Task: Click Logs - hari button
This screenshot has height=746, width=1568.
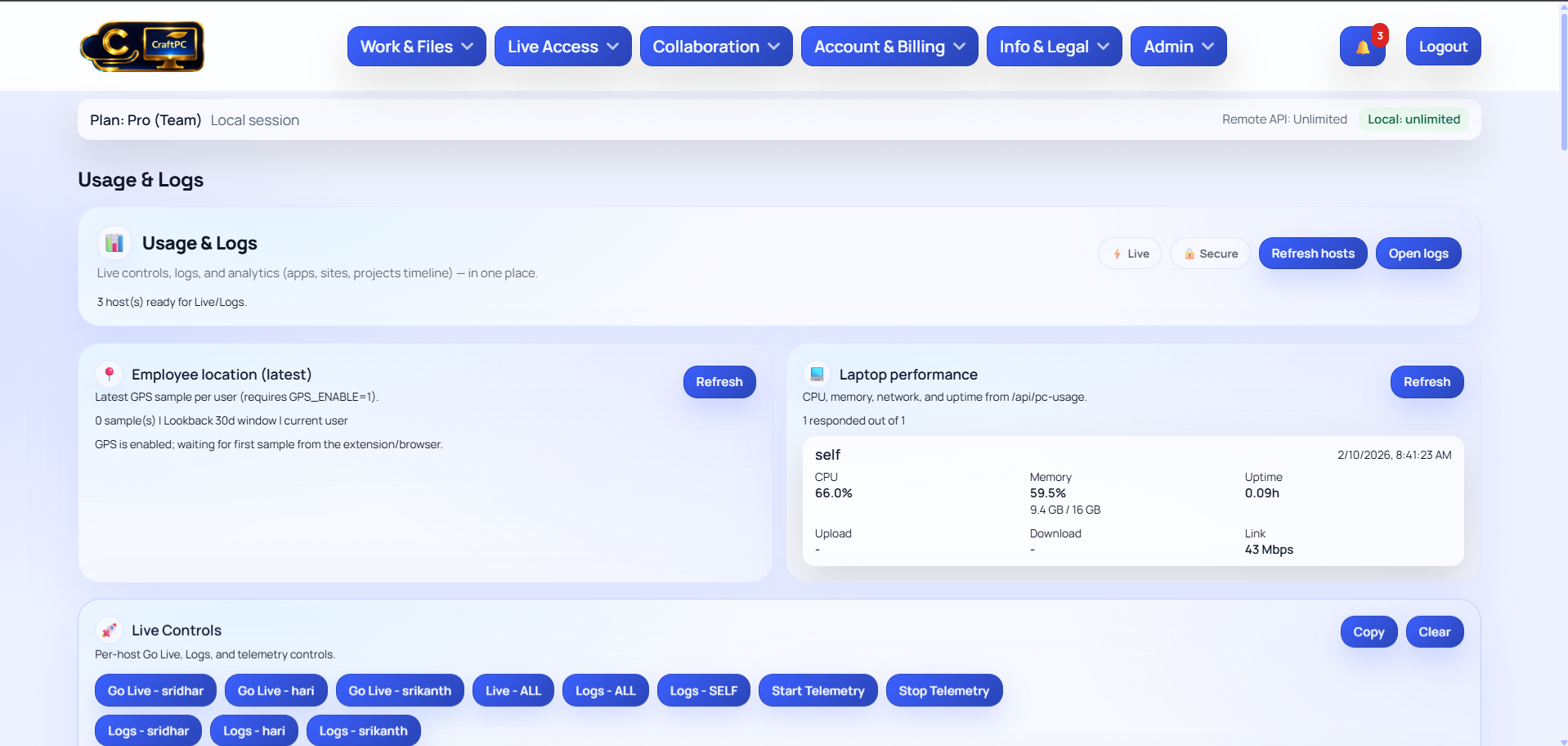Action: pyautogui.click(x=254, y=730)
